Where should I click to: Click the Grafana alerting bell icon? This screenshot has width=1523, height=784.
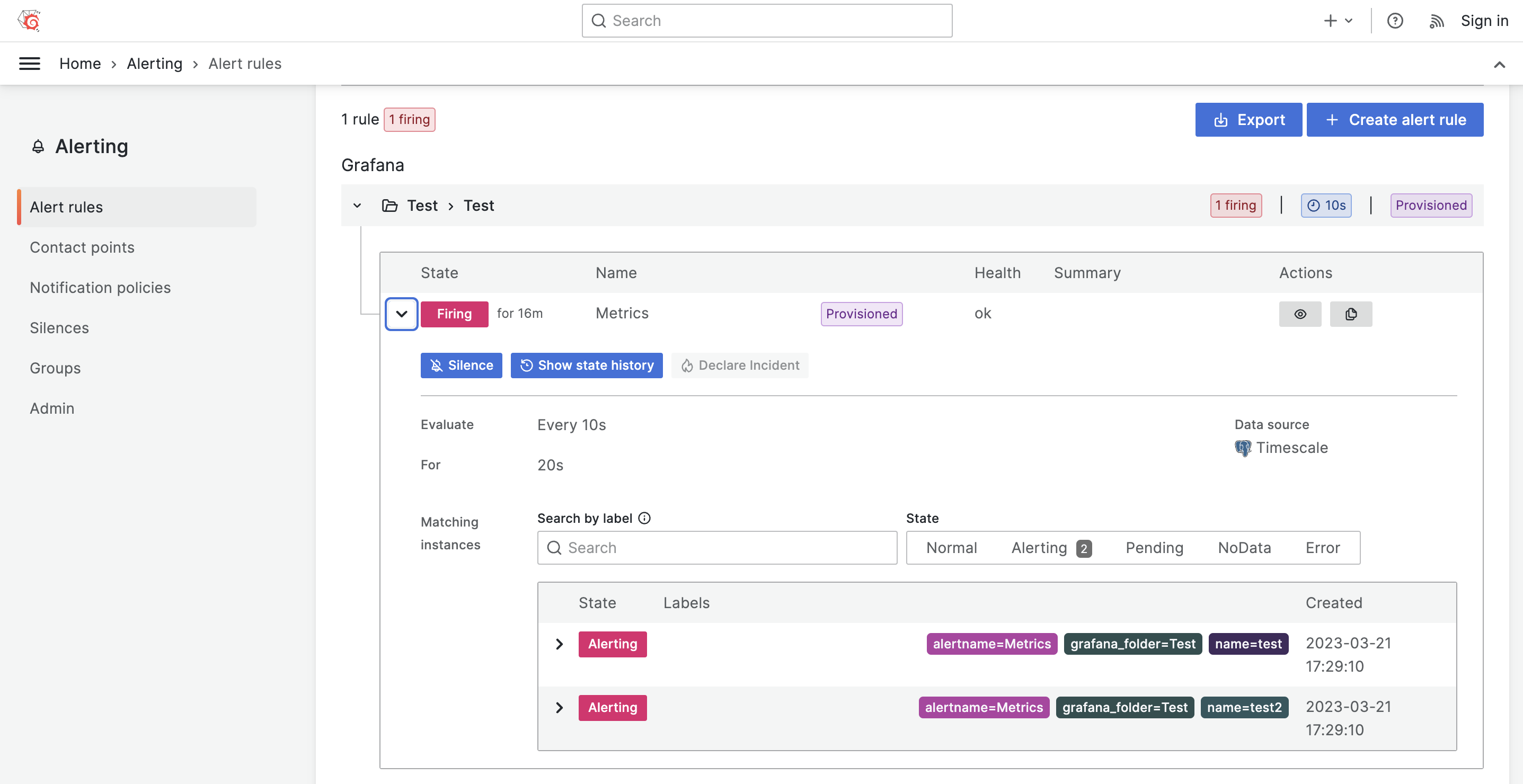tap(37, 146)
